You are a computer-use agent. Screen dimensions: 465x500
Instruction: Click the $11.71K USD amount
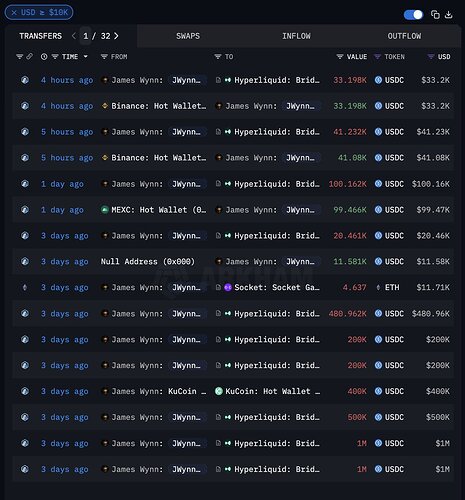click(433, 287)
